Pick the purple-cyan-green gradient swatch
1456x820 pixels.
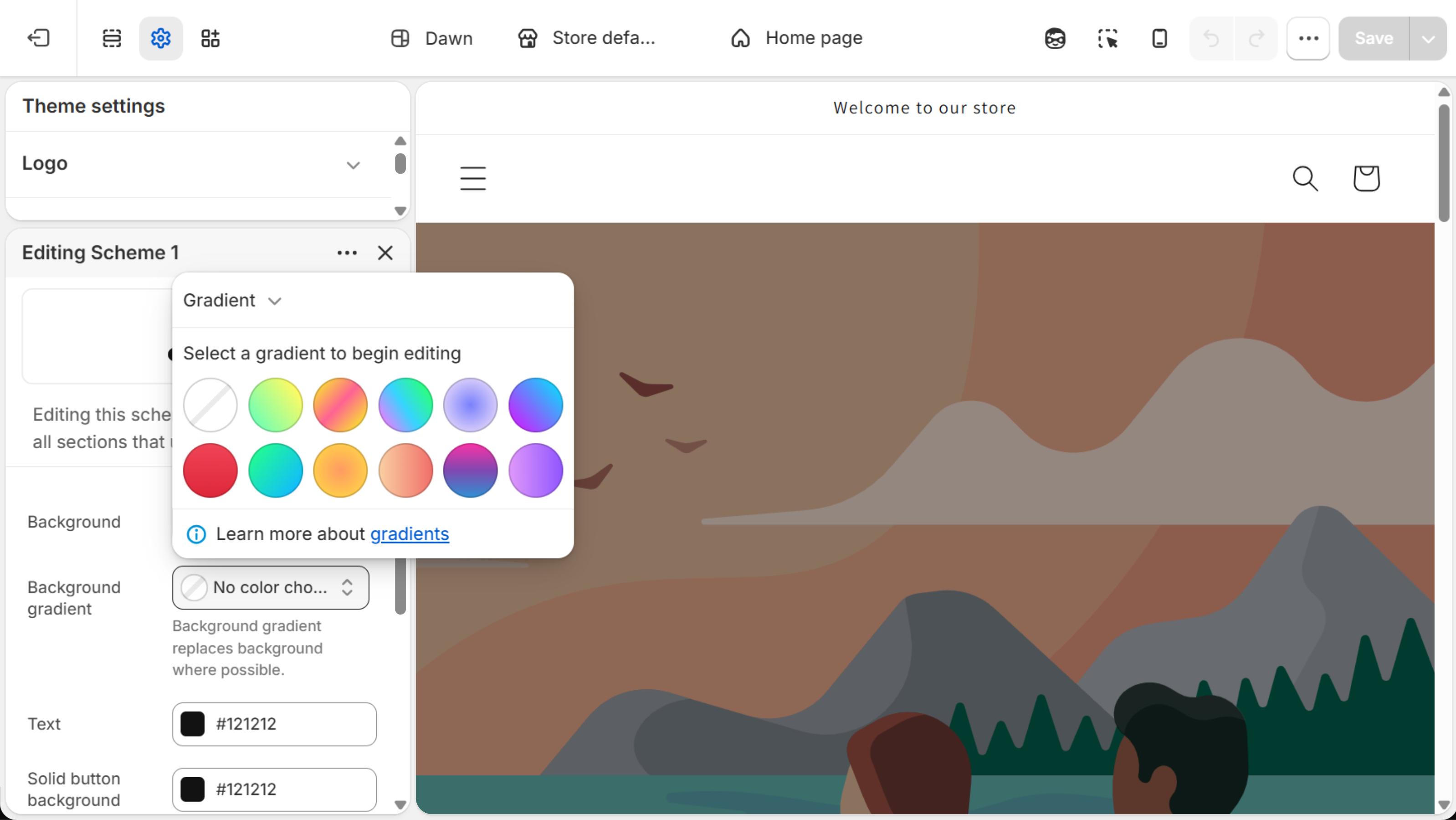[405, 405]
